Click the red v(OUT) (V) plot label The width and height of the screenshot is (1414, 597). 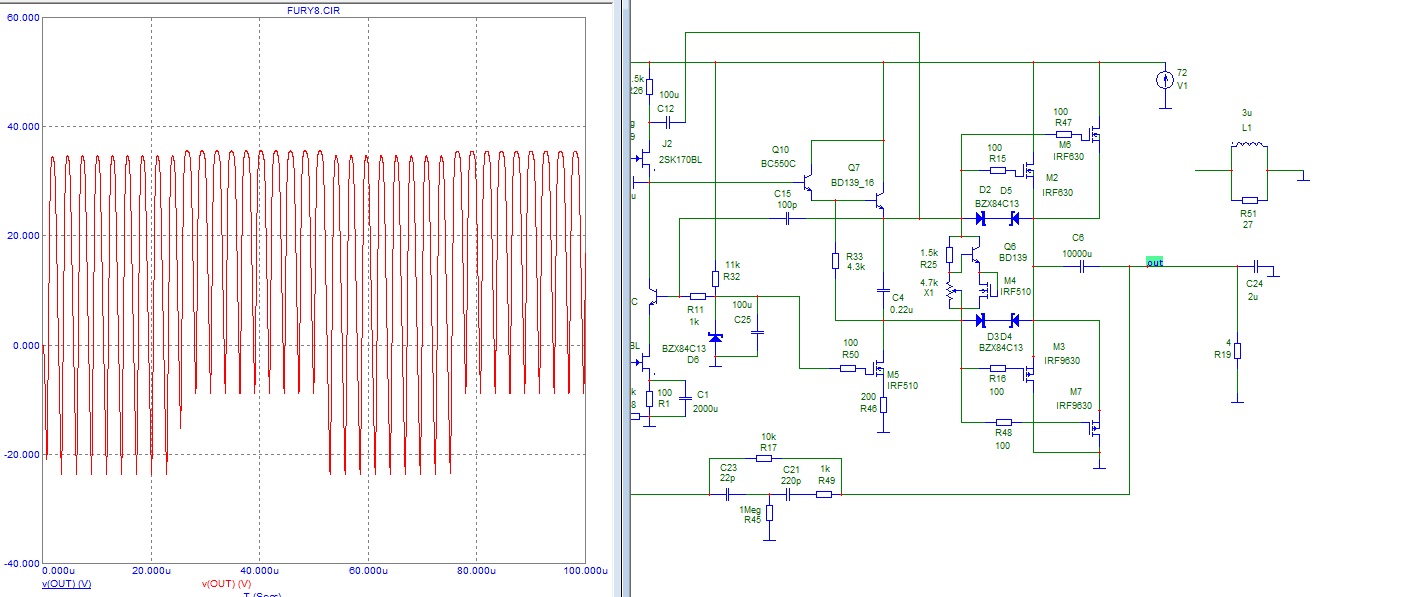[x=226, y=584]
